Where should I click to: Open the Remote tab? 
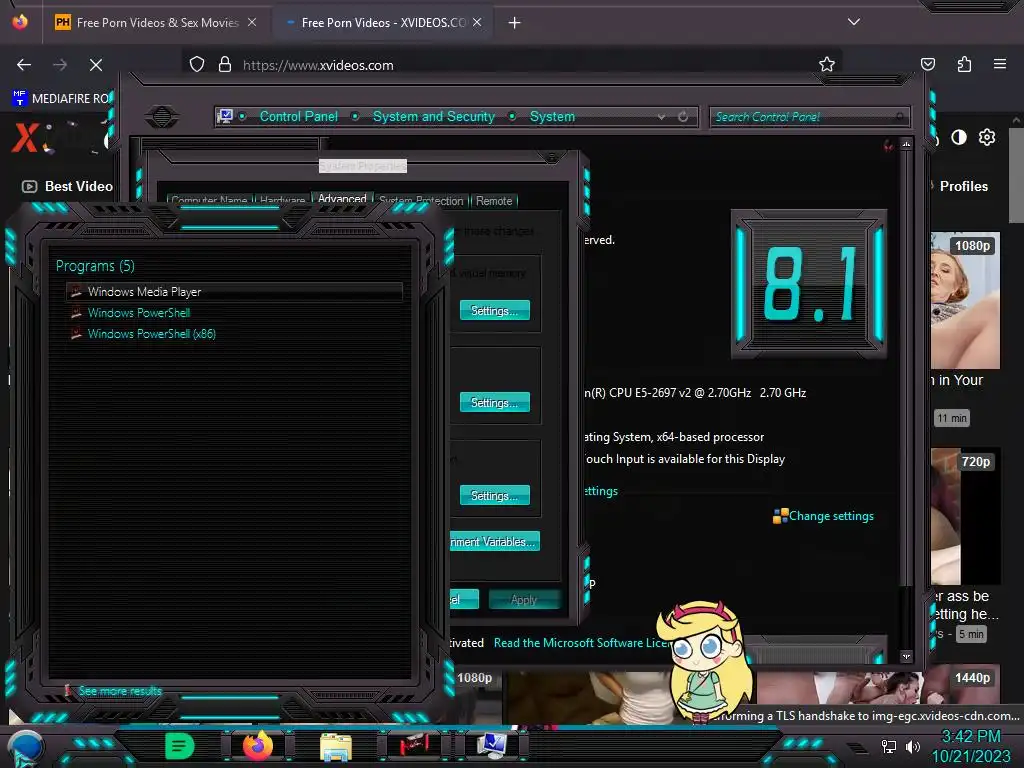(494, 200)
